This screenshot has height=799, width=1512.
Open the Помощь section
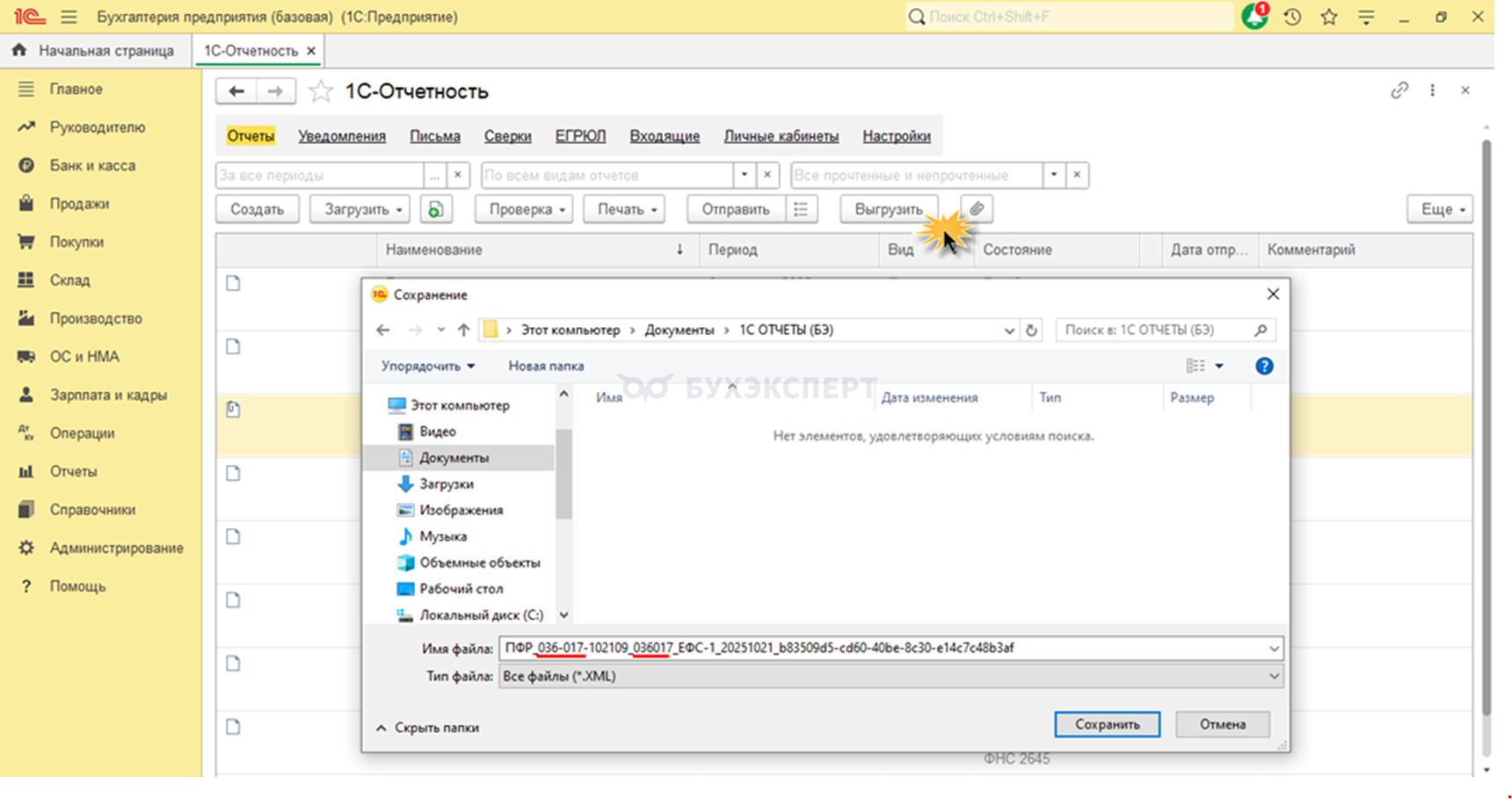[x=77, y=586]
